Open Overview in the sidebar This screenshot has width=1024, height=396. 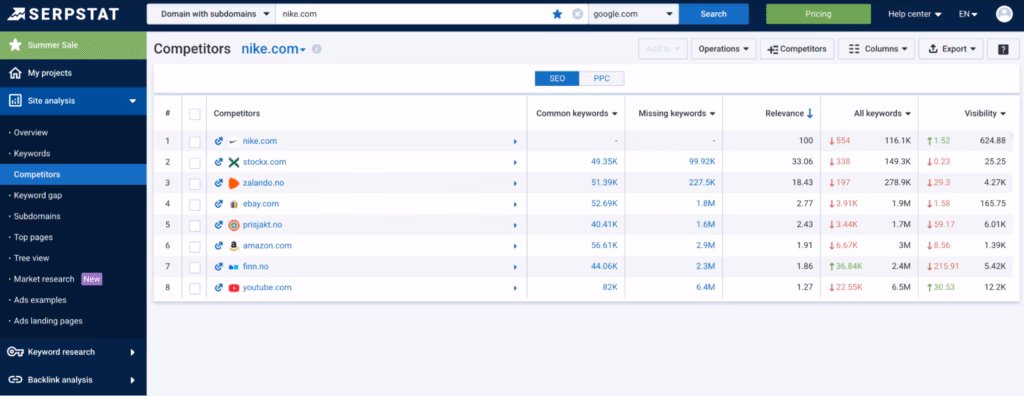point(31,133)
